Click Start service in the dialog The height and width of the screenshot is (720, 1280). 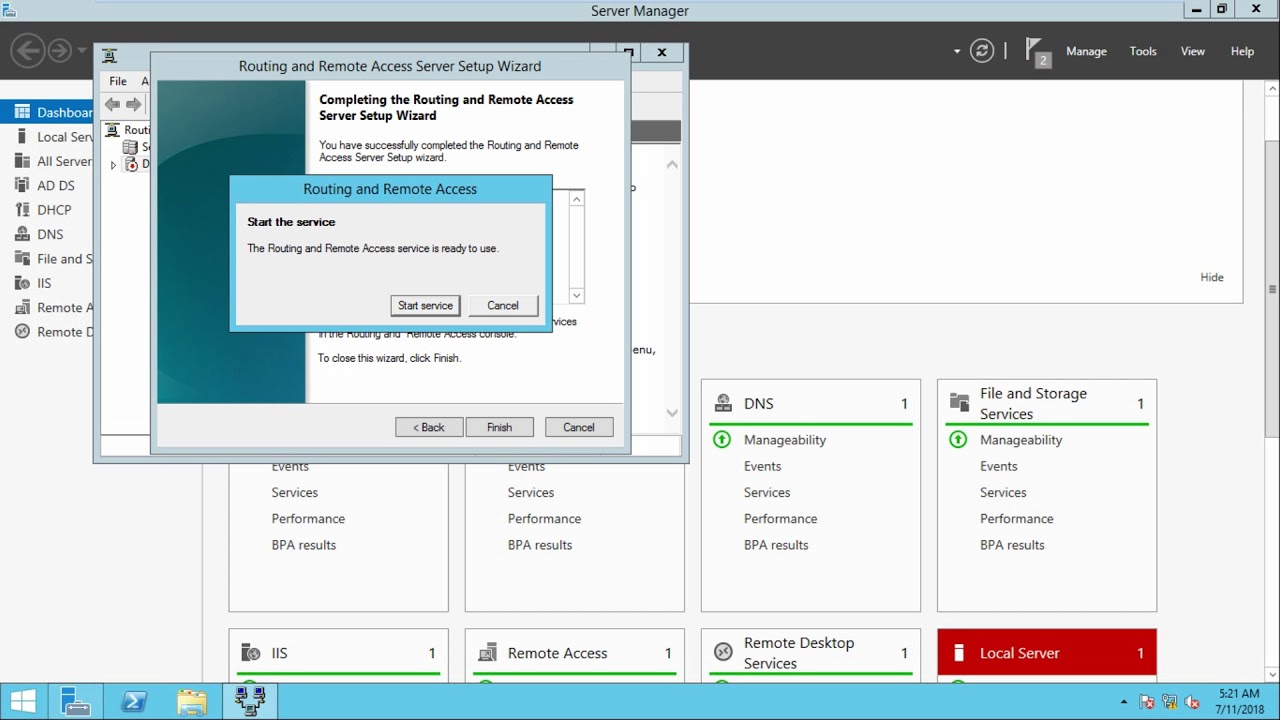(x=425, y=306)
